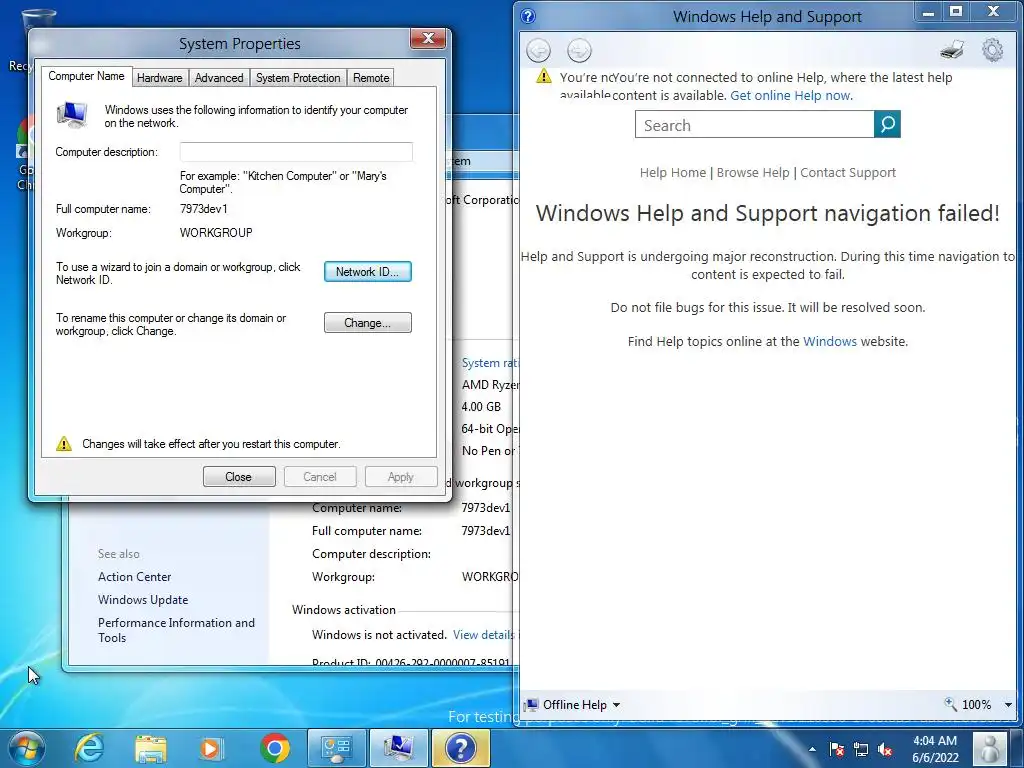The height and width of the screenshot is (768, 1024).
Task: Open Action Center link in System window
Action: pos(135,577)
